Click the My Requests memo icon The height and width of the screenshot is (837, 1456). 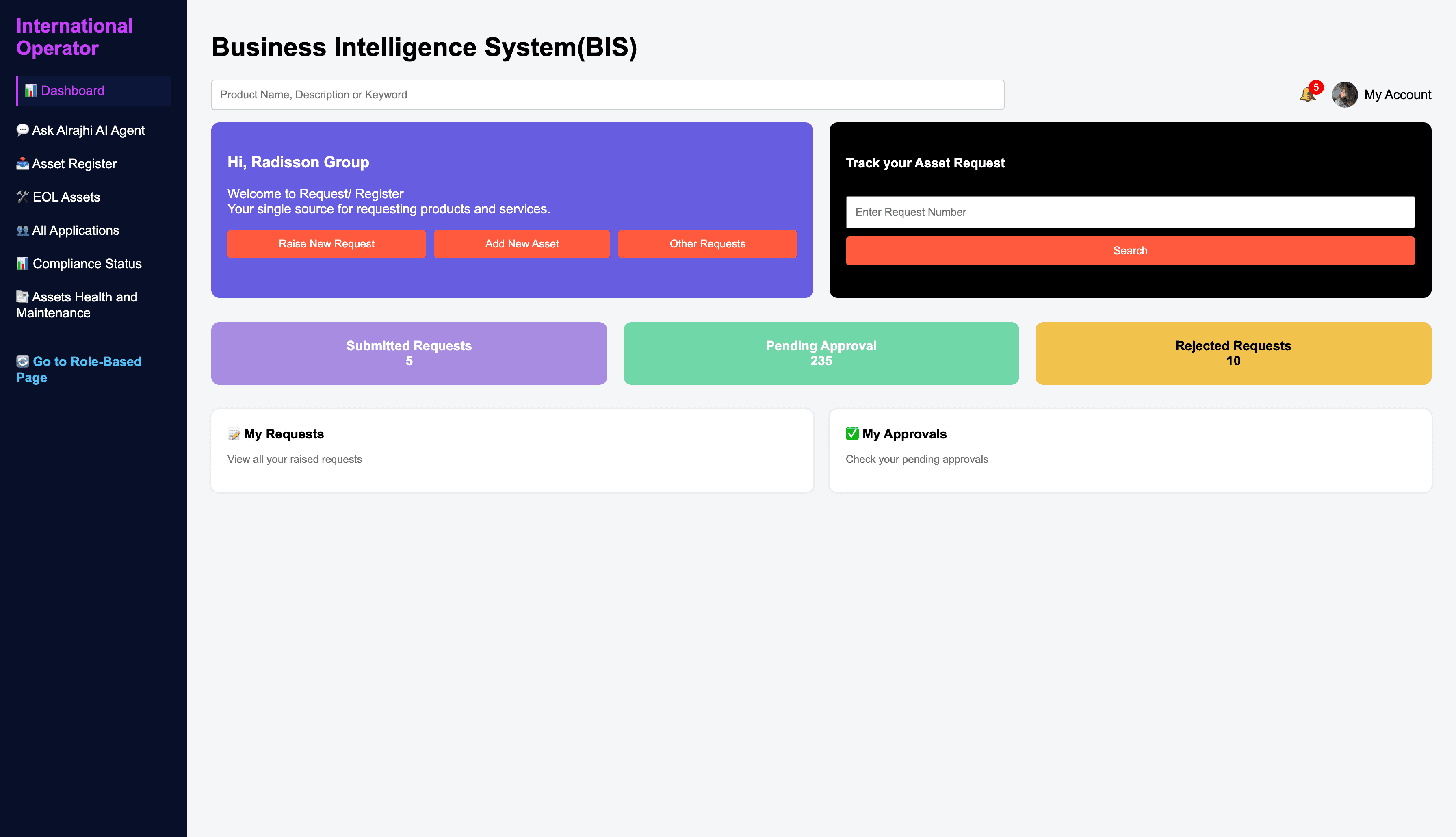pyautogui.click(x=234, y=434)
